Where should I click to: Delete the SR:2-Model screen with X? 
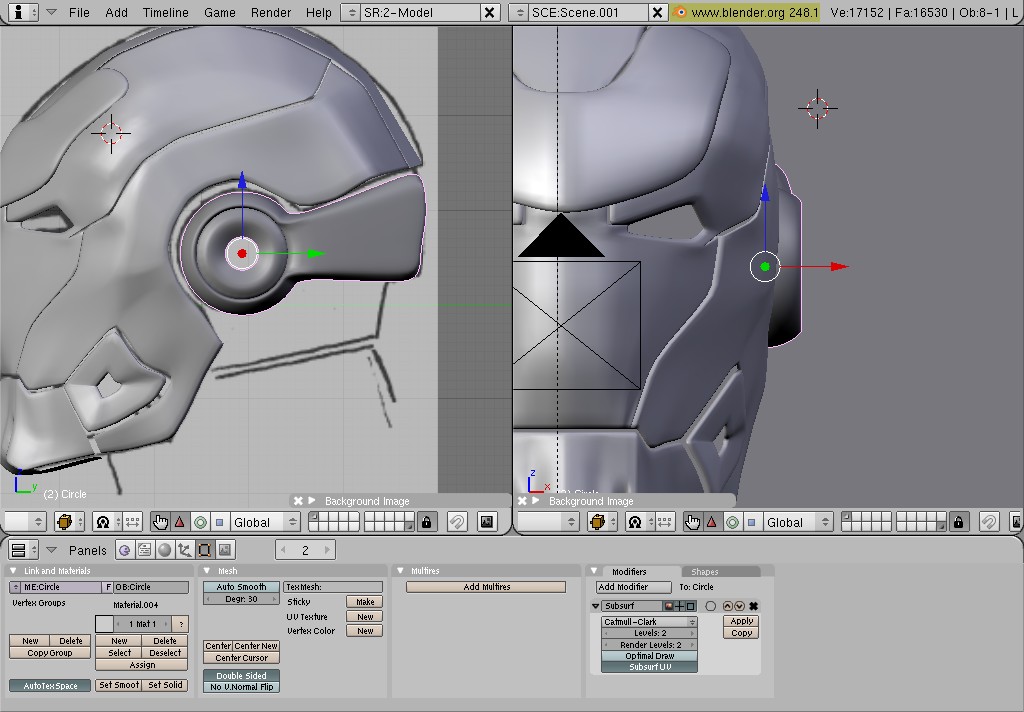(x=489, y=12)
